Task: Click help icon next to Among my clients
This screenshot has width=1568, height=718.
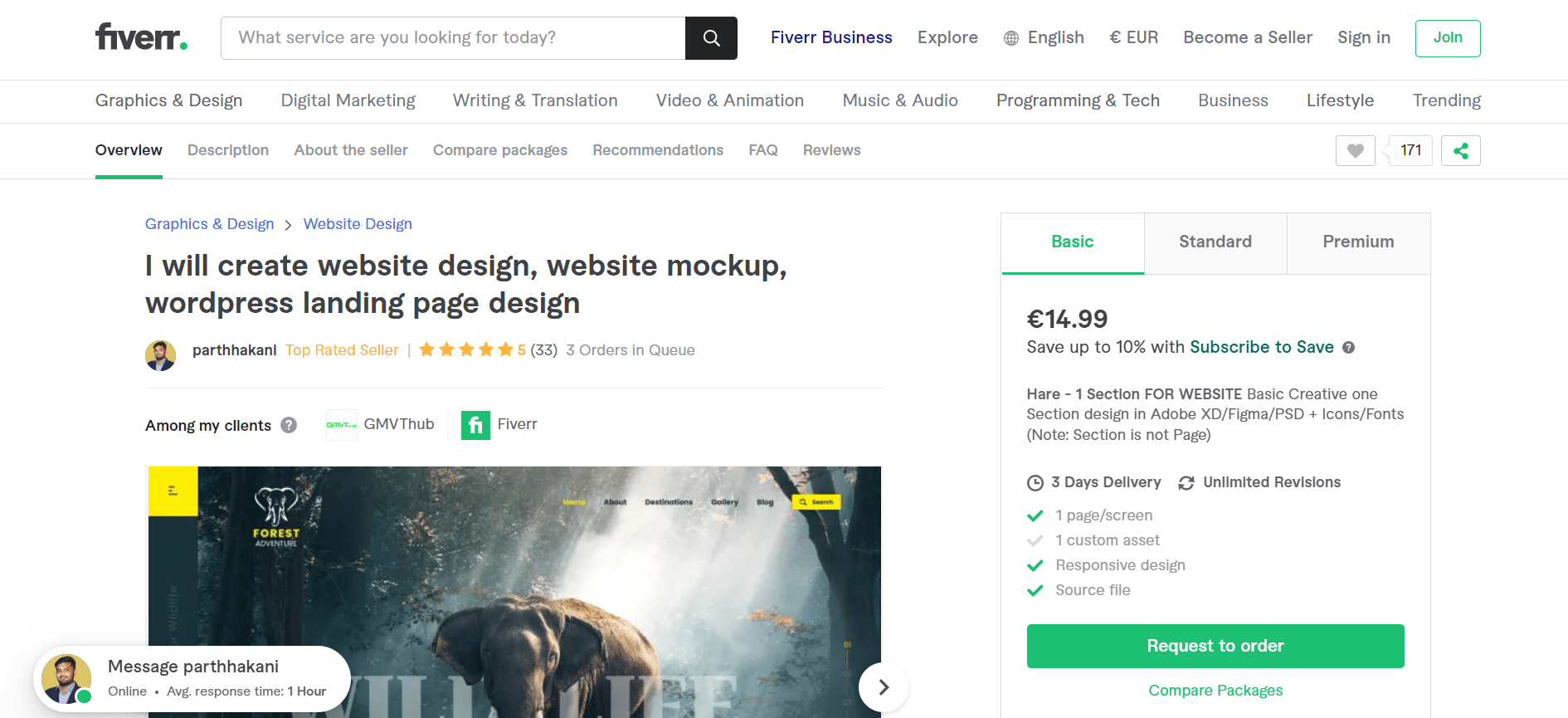Action: pos(289,425)
